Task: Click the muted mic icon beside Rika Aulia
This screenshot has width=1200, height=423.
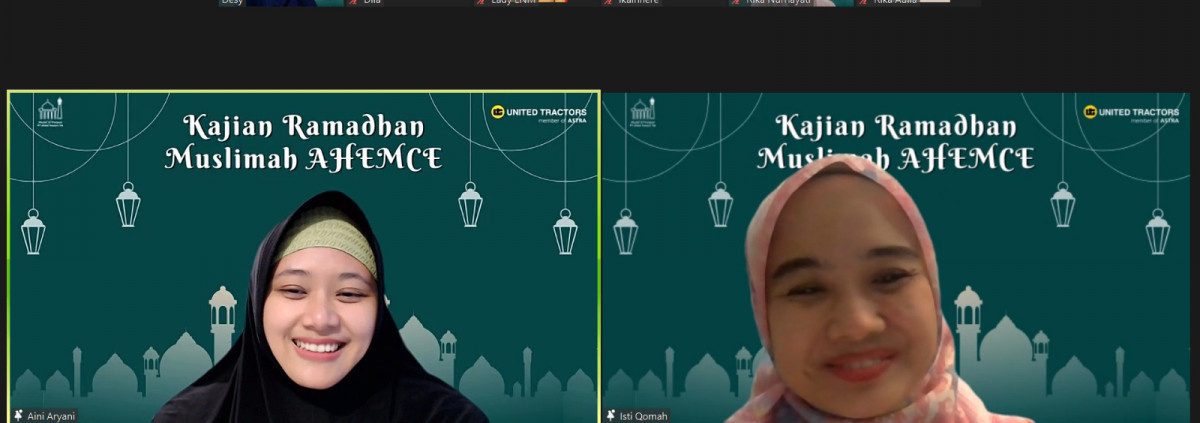Action: pyautogui.click(x=864, y=3)
